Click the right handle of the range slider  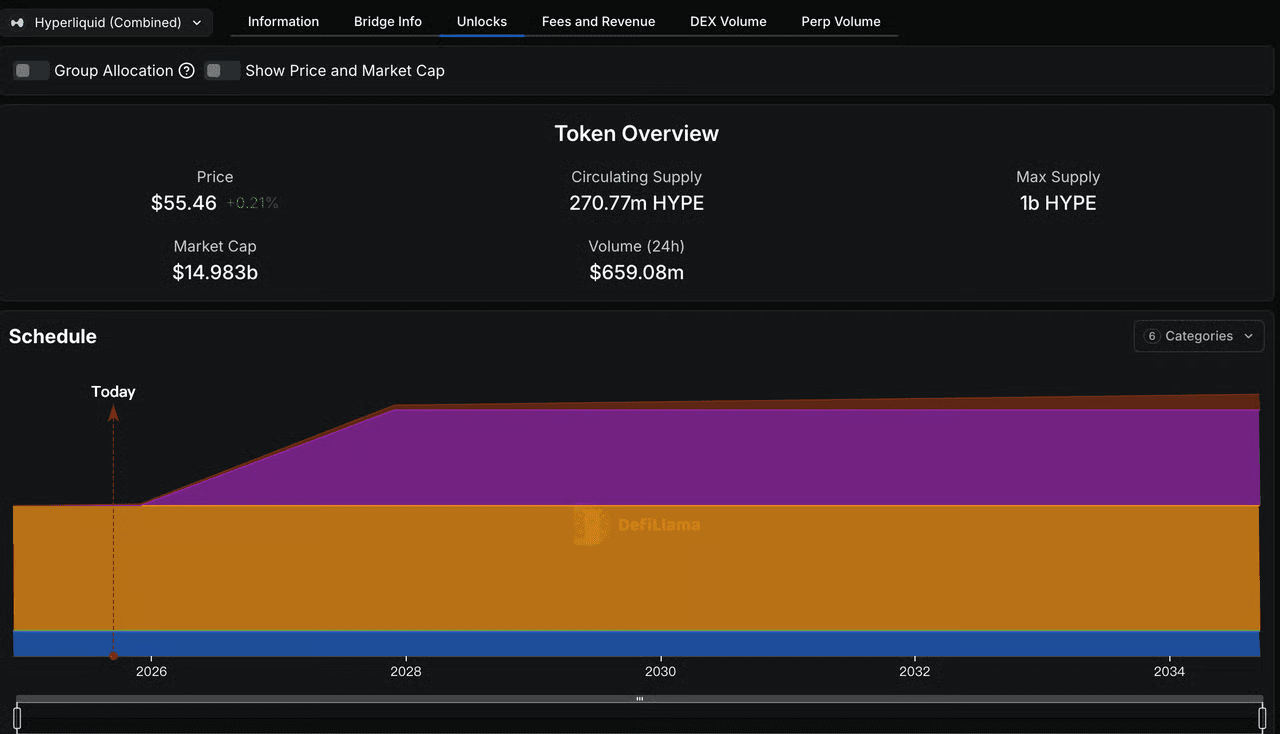point(1263,717)
